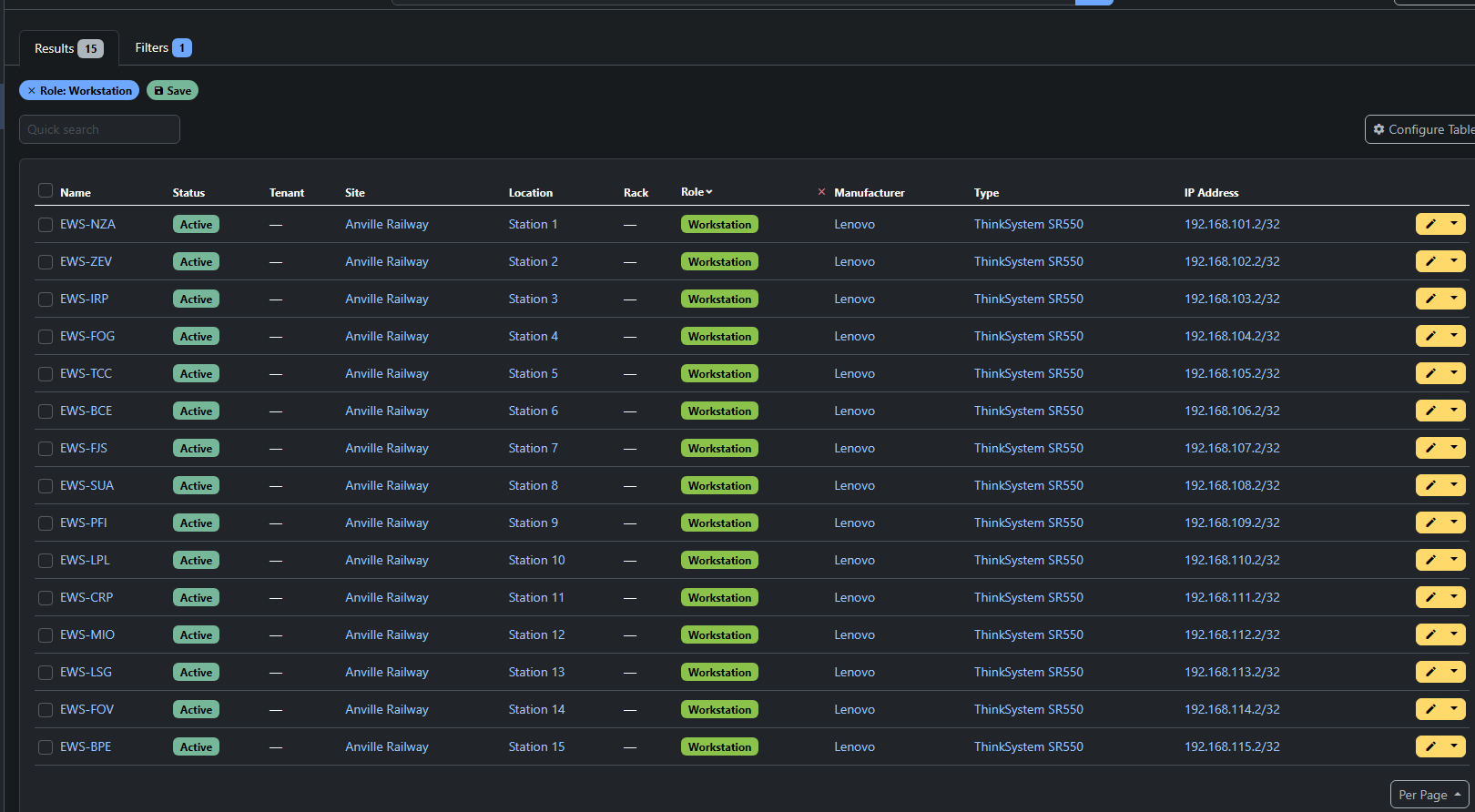Tick the checkbox for EWS-NZA
Image resolution: width=1475 pixels, height=812 pixels.
point(46,225)
